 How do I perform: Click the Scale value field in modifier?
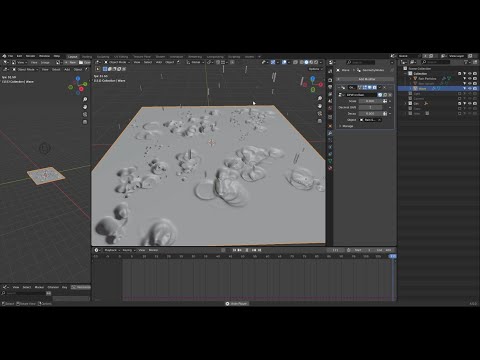pyautogui.click(x=370, y=101)
